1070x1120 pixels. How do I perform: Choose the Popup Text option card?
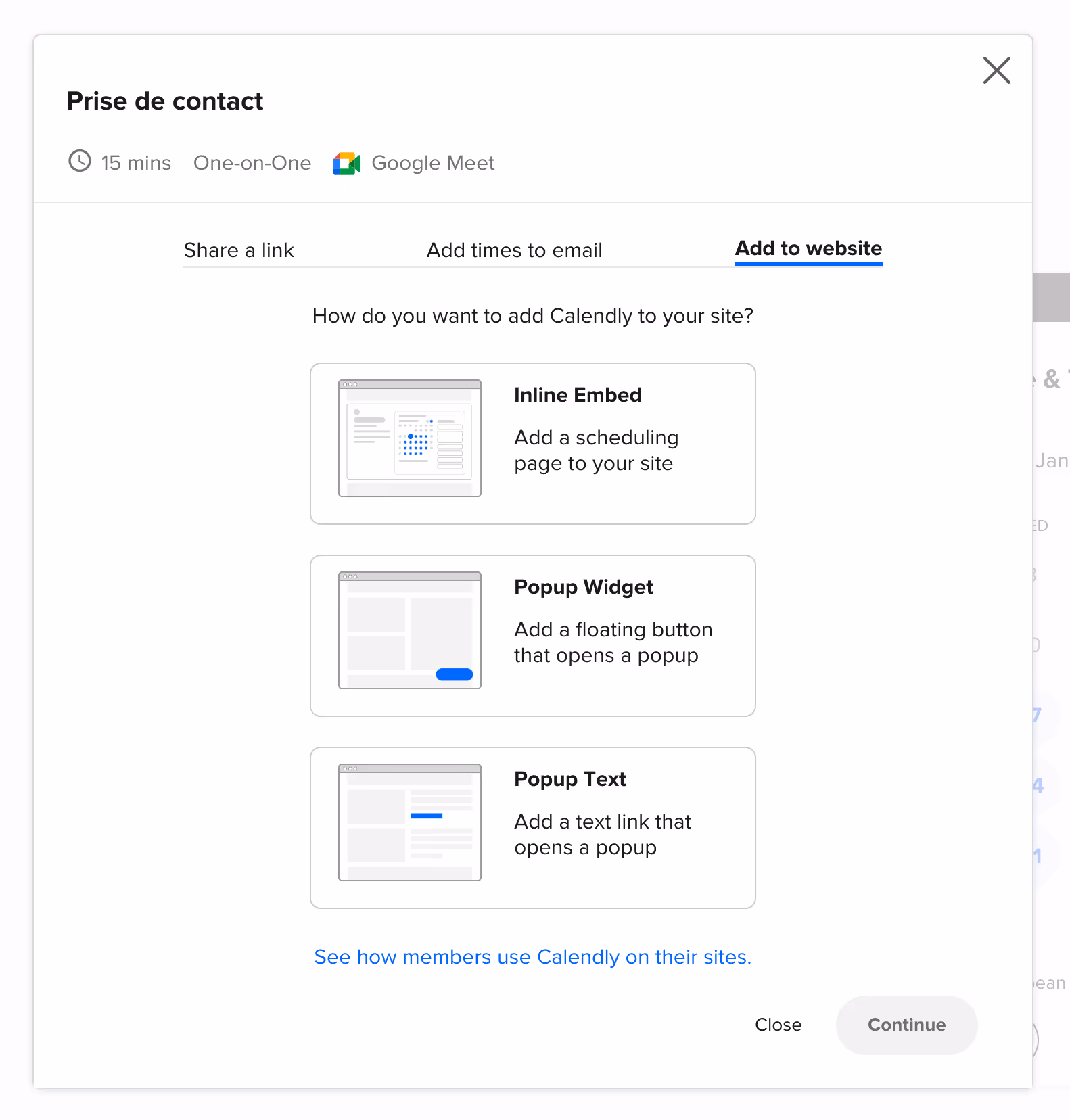click(x=533, y=828)
